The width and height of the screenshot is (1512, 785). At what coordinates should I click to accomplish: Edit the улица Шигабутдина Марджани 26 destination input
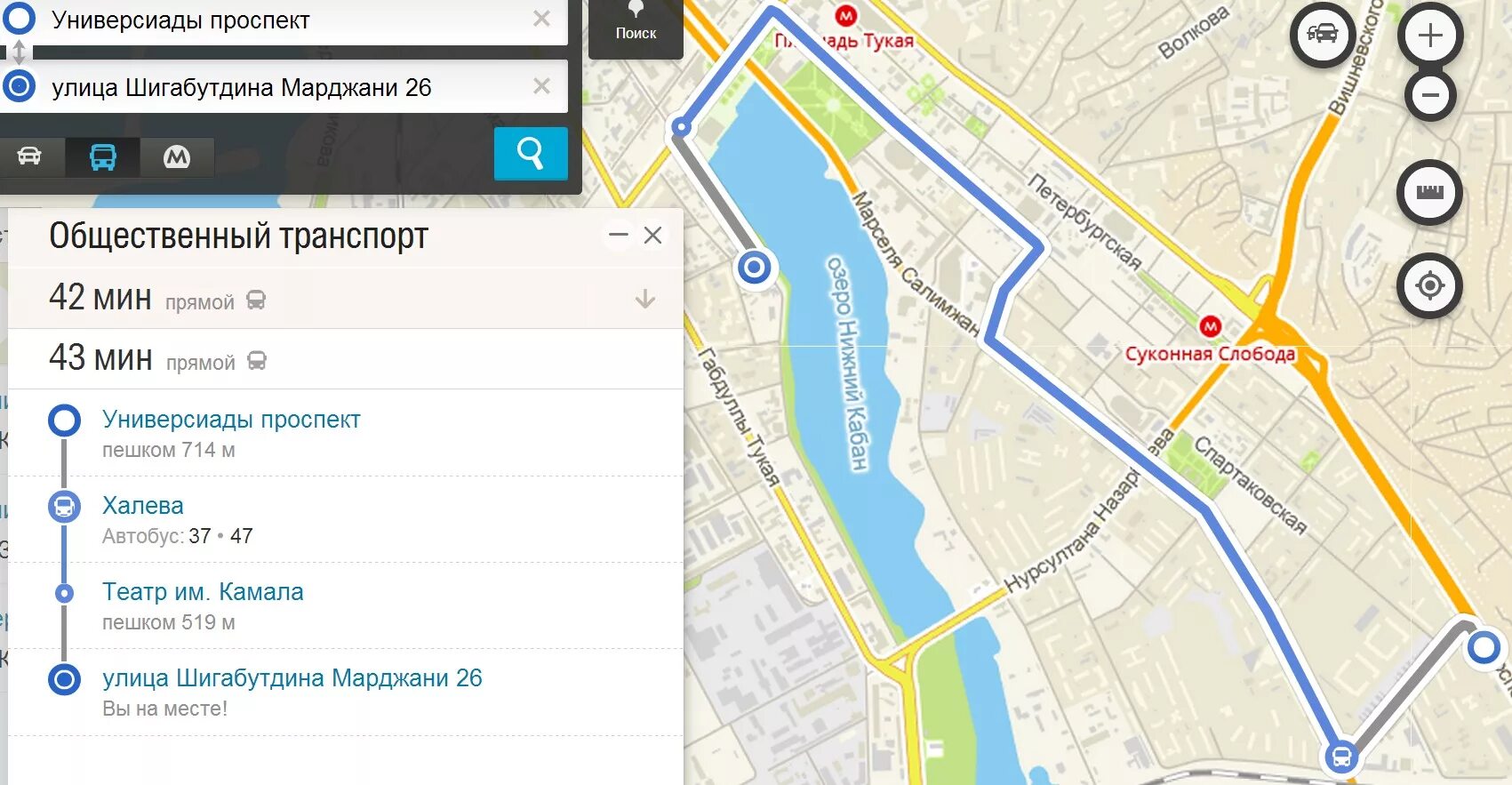(284, 87)
